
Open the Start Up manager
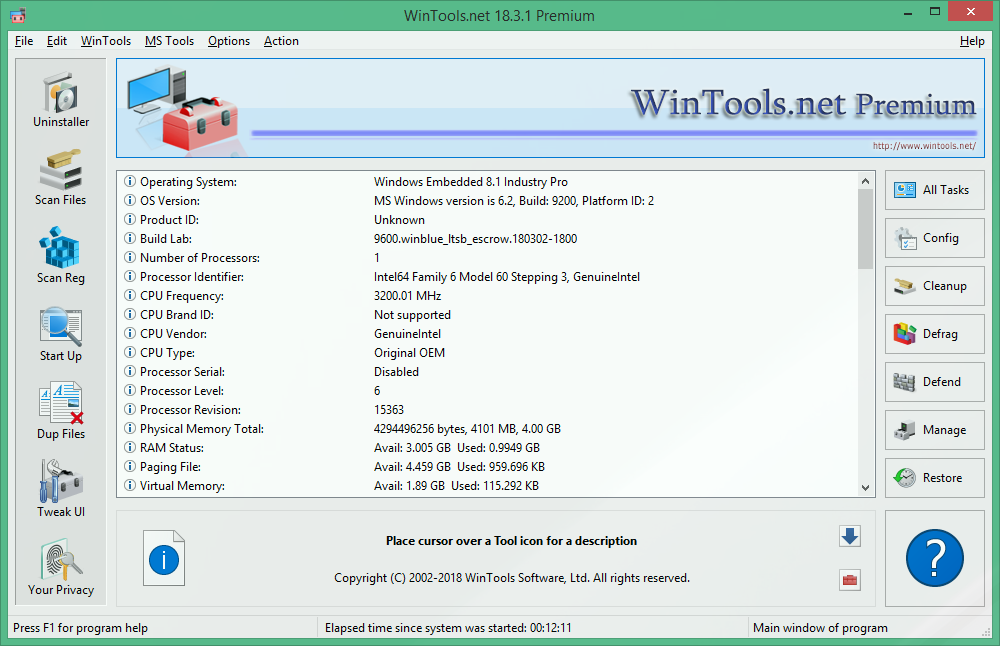pyautogui.click(x=60, y=331)
